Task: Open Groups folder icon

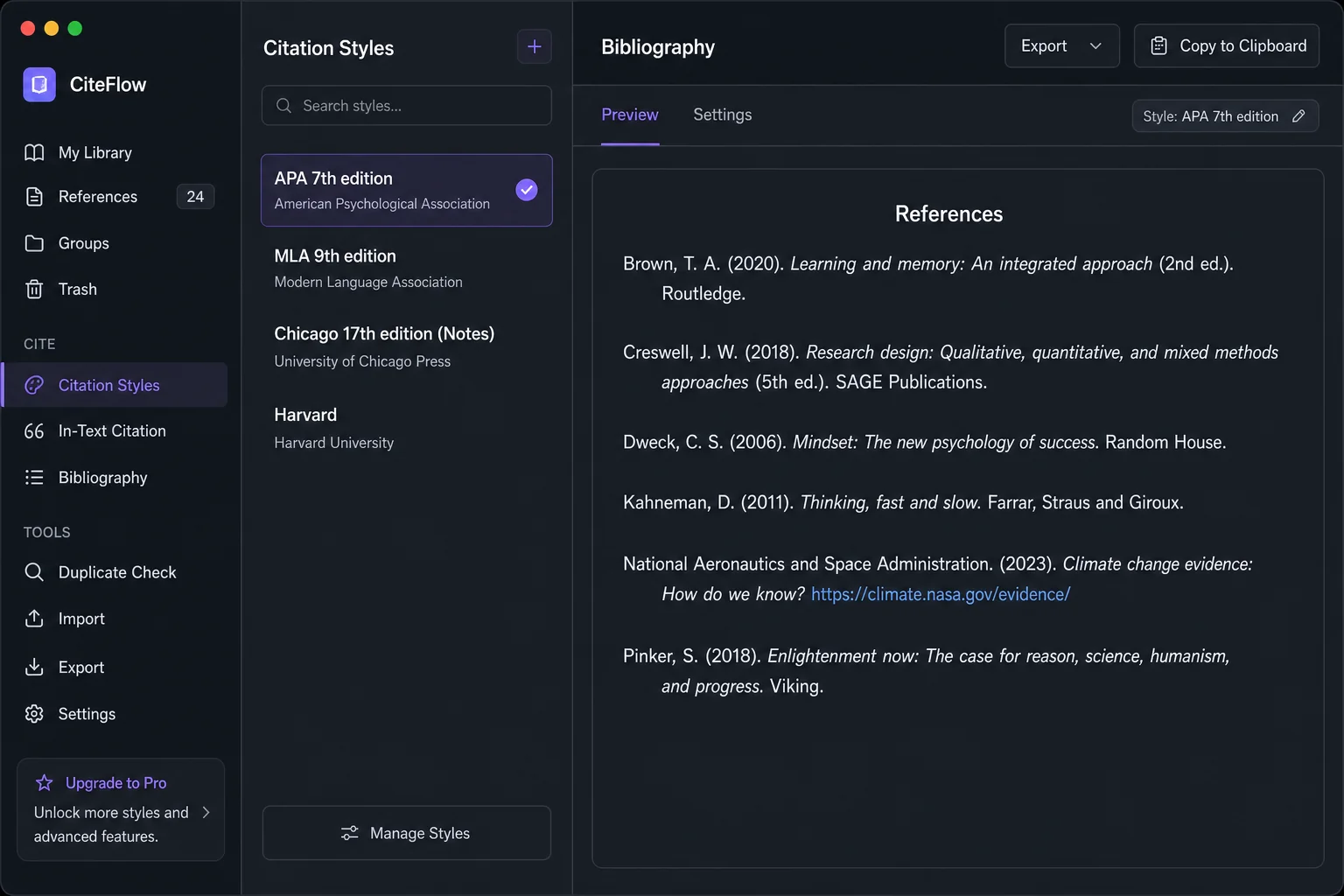Action: click(34, 243)
